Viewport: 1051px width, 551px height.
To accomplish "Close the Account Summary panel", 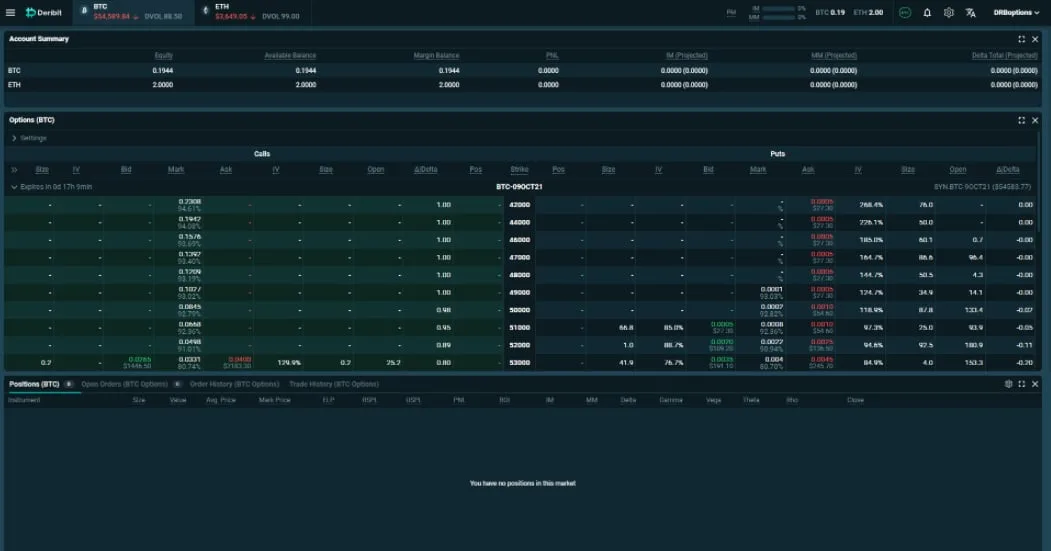I will [1035, 40].
